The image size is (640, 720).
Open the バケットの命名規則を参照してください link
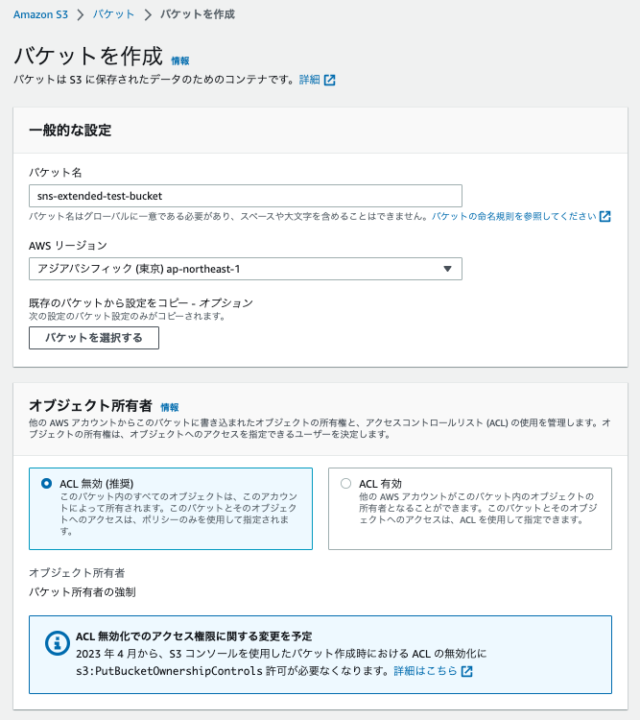point(514,216)
